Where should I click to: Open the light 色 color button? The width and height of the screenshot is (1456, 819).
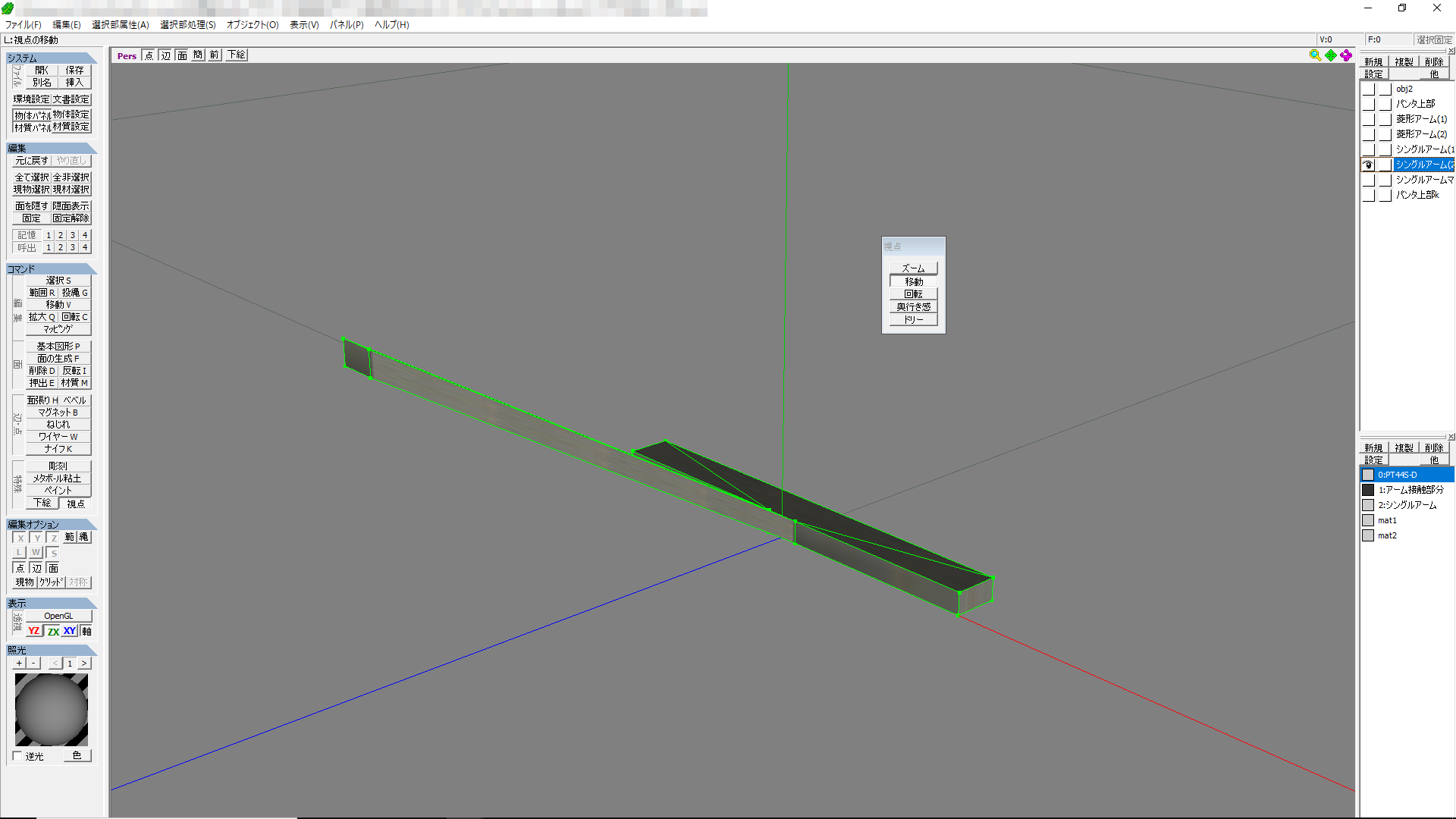[x=77, y=756]
